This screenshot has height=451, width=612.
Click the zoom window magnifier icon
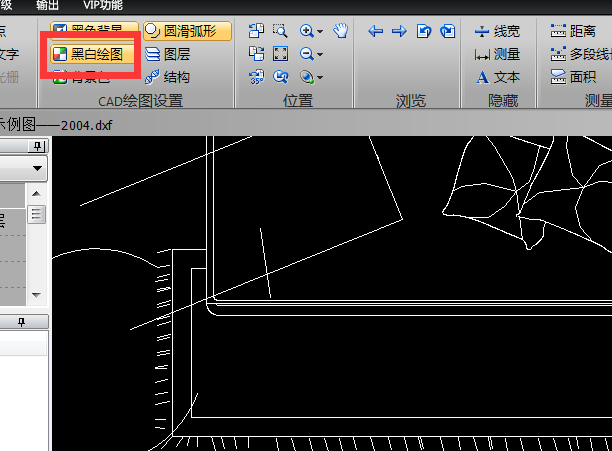point(280,31)
